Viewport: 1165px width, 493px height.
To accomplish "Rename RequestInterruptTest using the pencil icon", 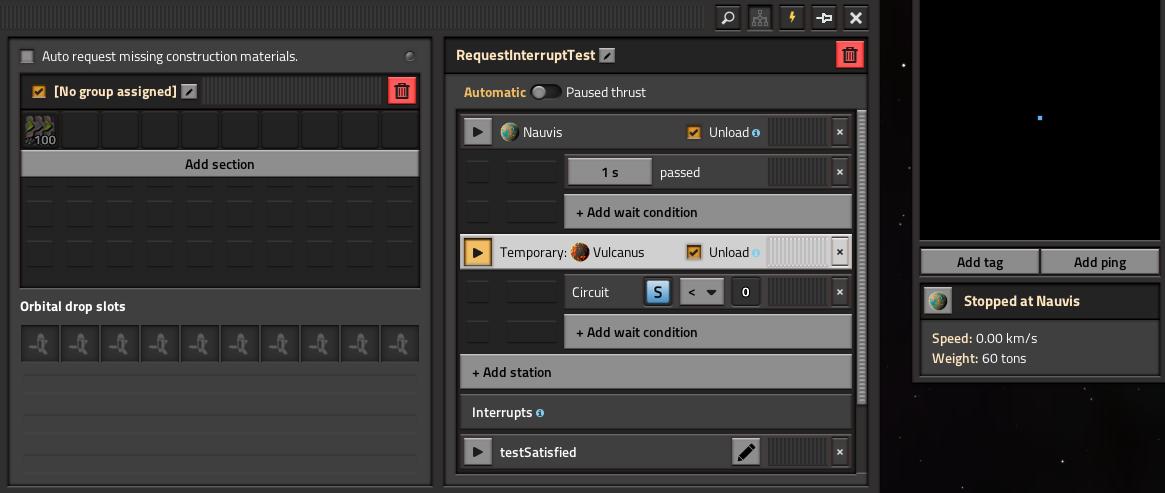I will click(607, 55).
